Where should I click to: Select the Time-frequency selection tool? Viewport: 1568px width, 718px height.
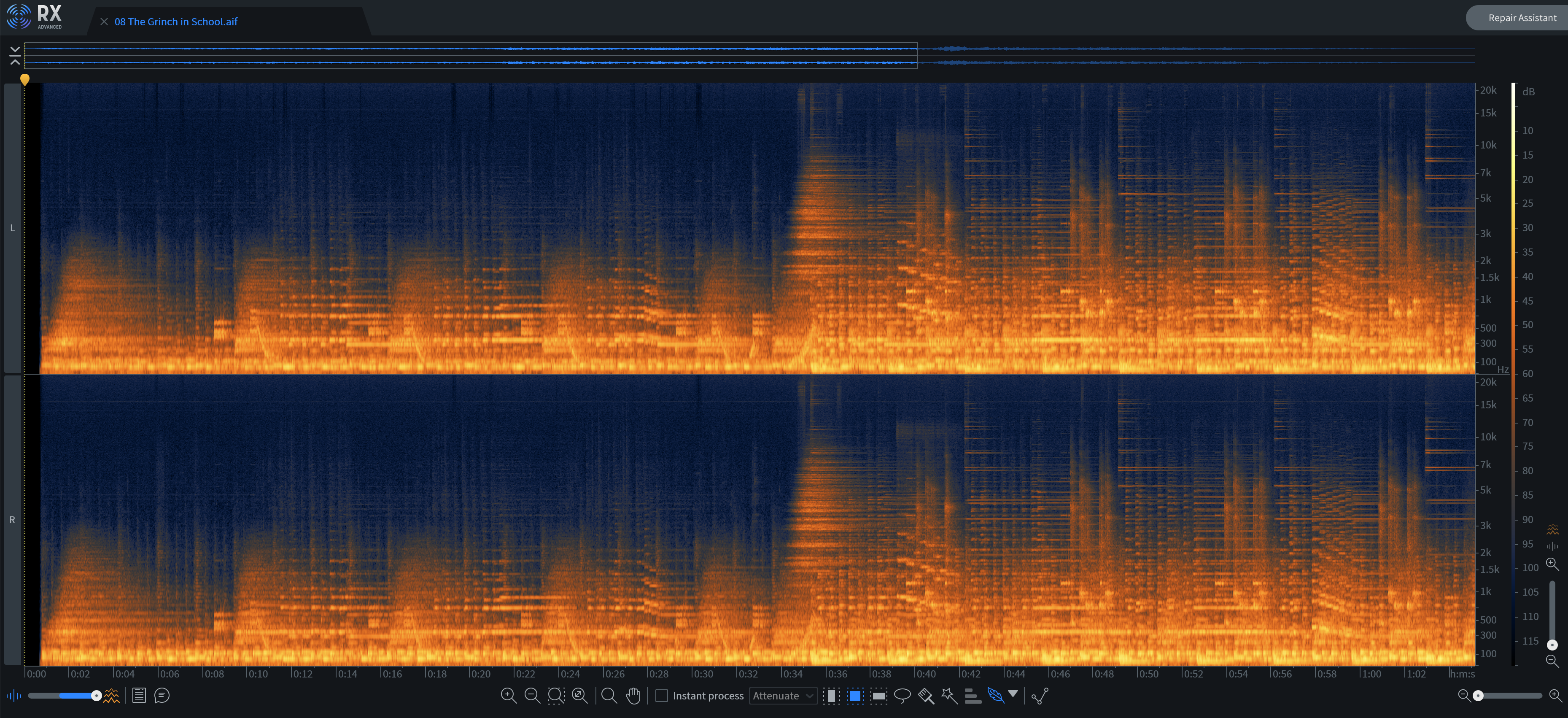[x=855, y=696]
